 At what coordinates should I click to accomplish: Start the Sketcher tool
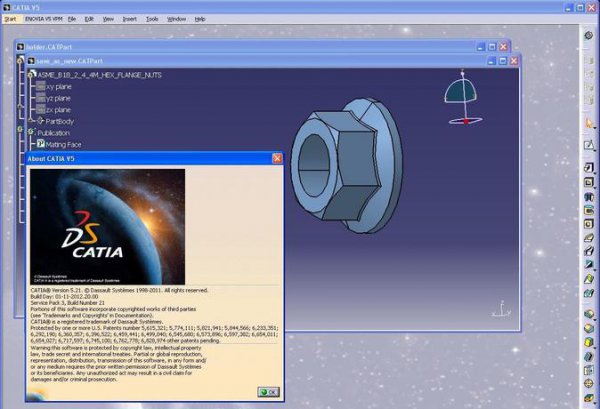[589, 145]
